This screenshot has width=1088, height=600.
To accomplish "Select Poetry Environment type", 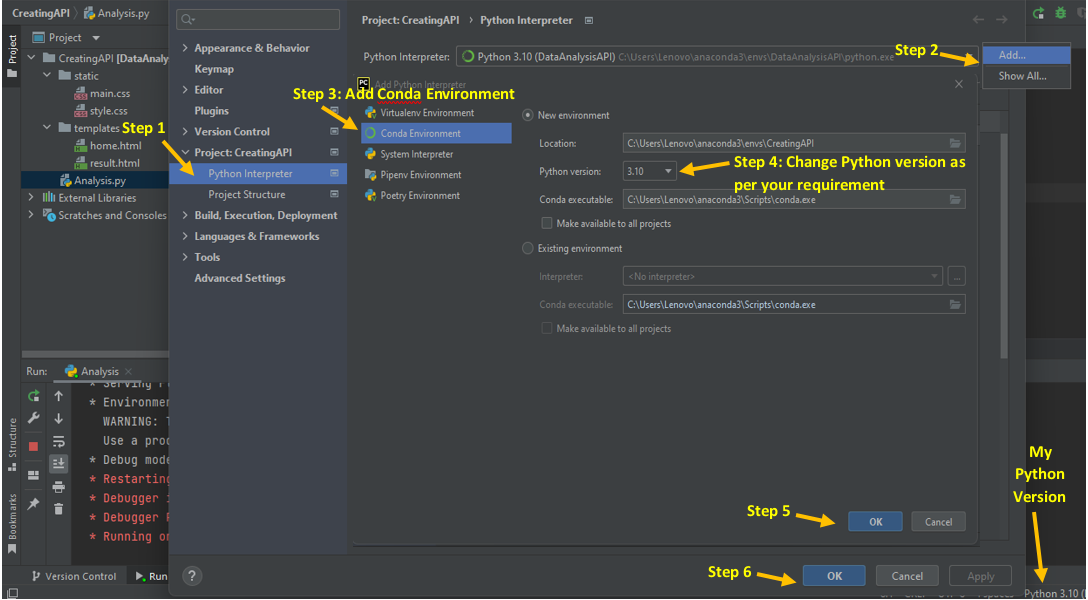I will 436,196.
